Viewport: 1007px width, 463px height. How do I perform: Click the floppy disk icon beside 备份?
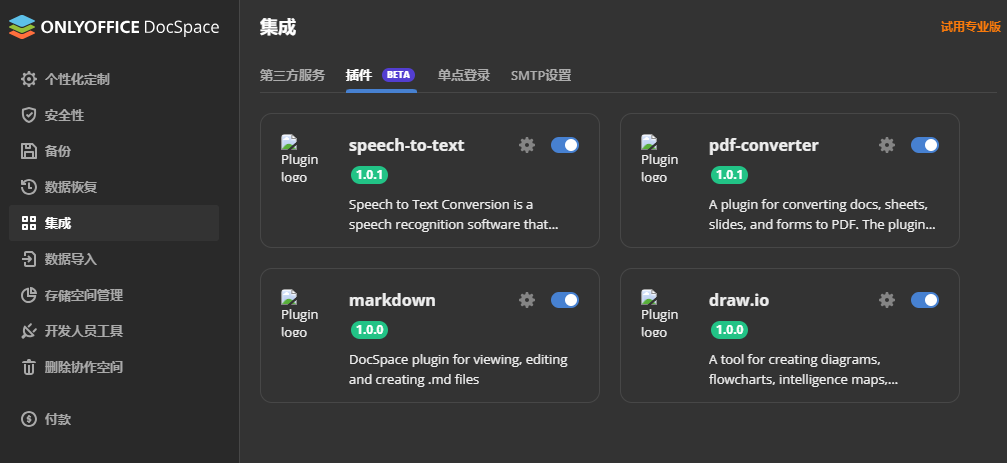(29, 151)
